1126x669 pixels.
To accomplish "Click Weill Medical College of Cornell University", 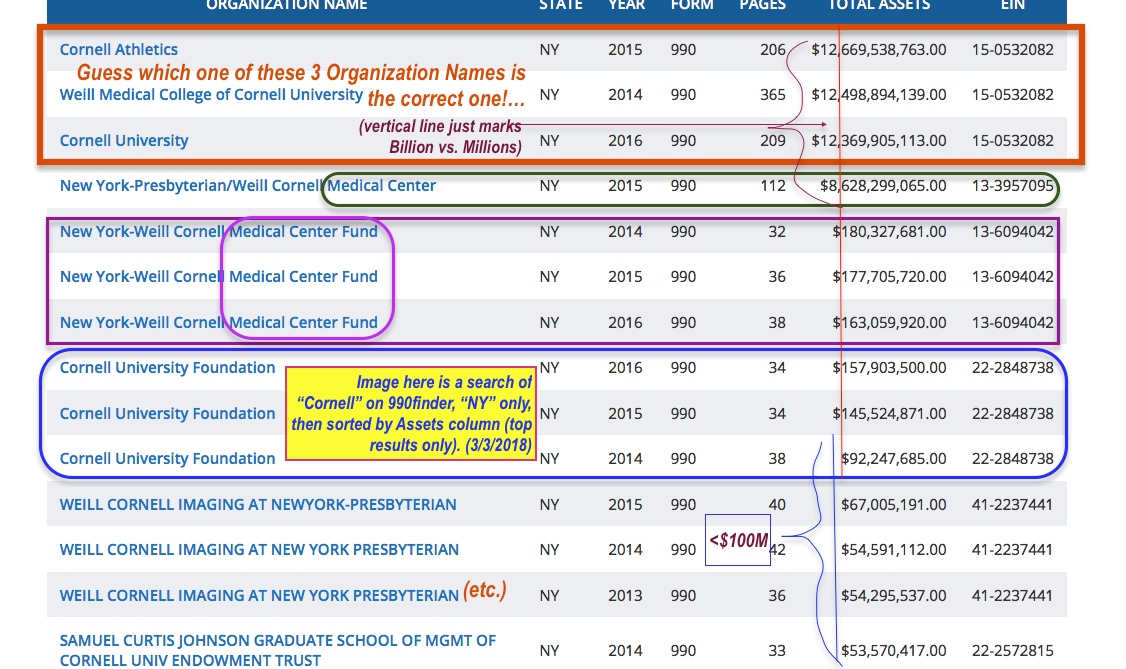I will click(211, 95).
